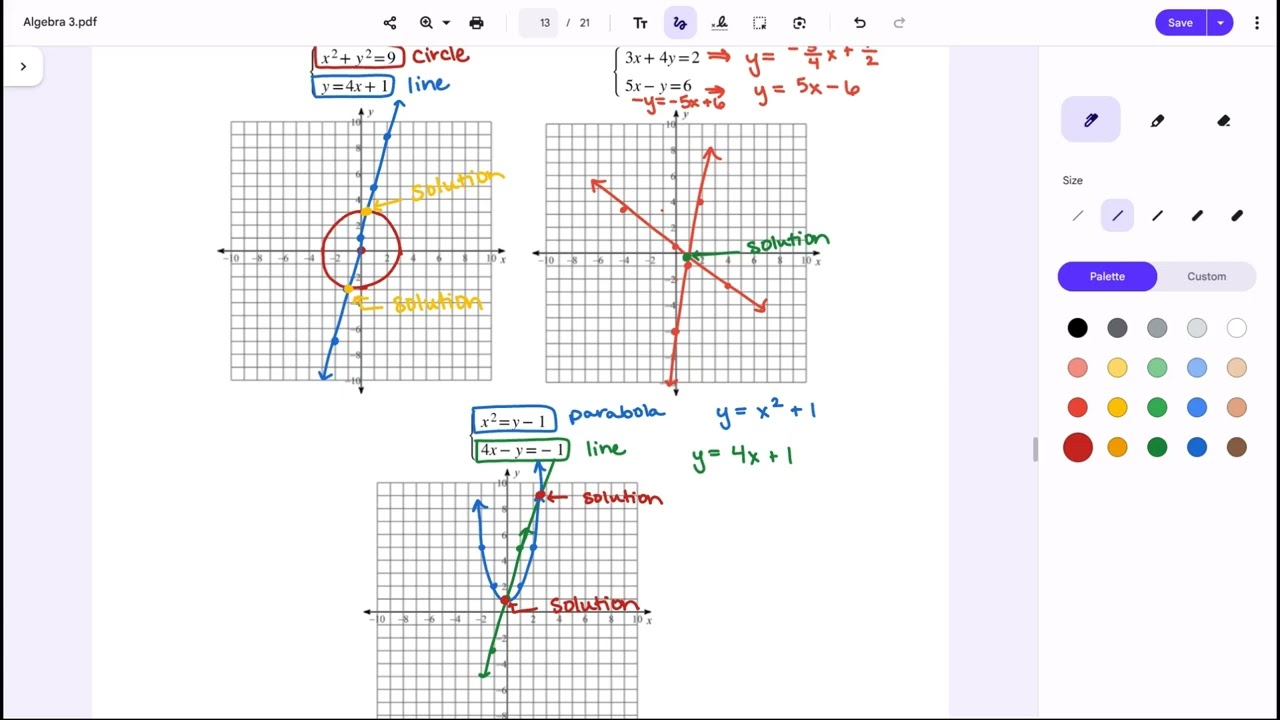Viewport: 1280px width, 720px height.
Task: Click the total pages count 21
Action: (x=585, y=22)
